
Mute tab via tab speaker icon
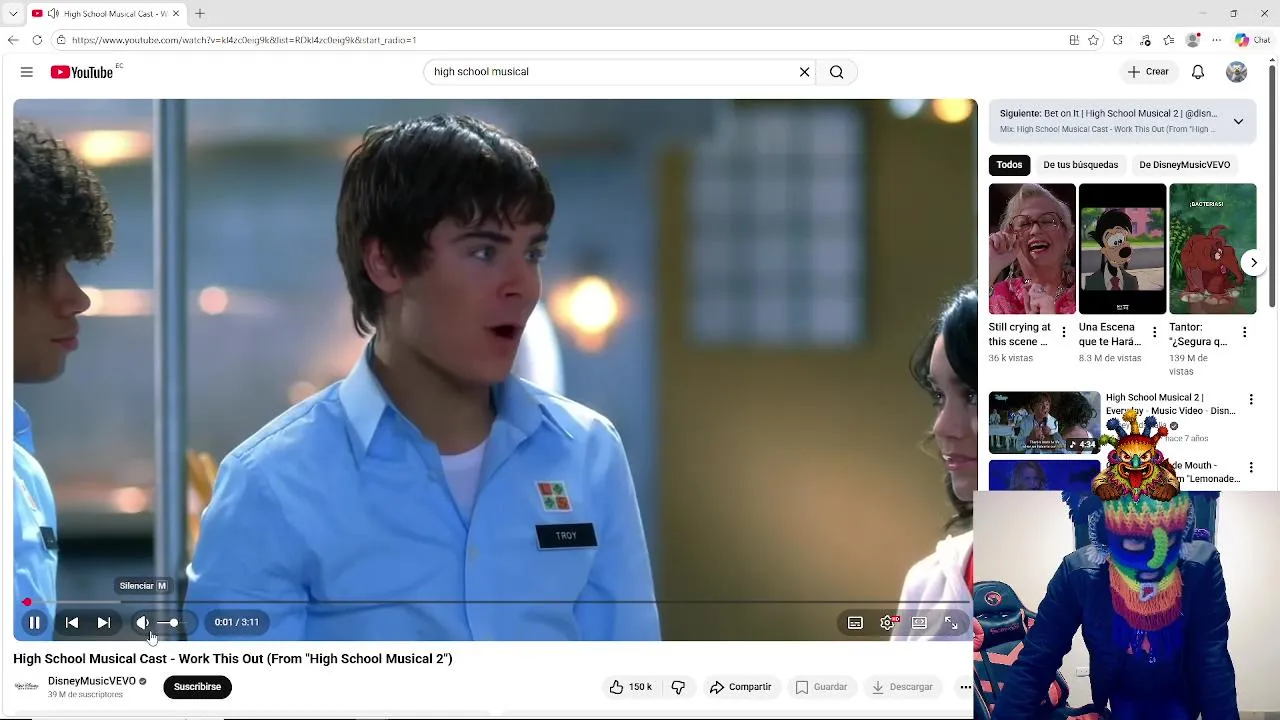click(53, 14)
